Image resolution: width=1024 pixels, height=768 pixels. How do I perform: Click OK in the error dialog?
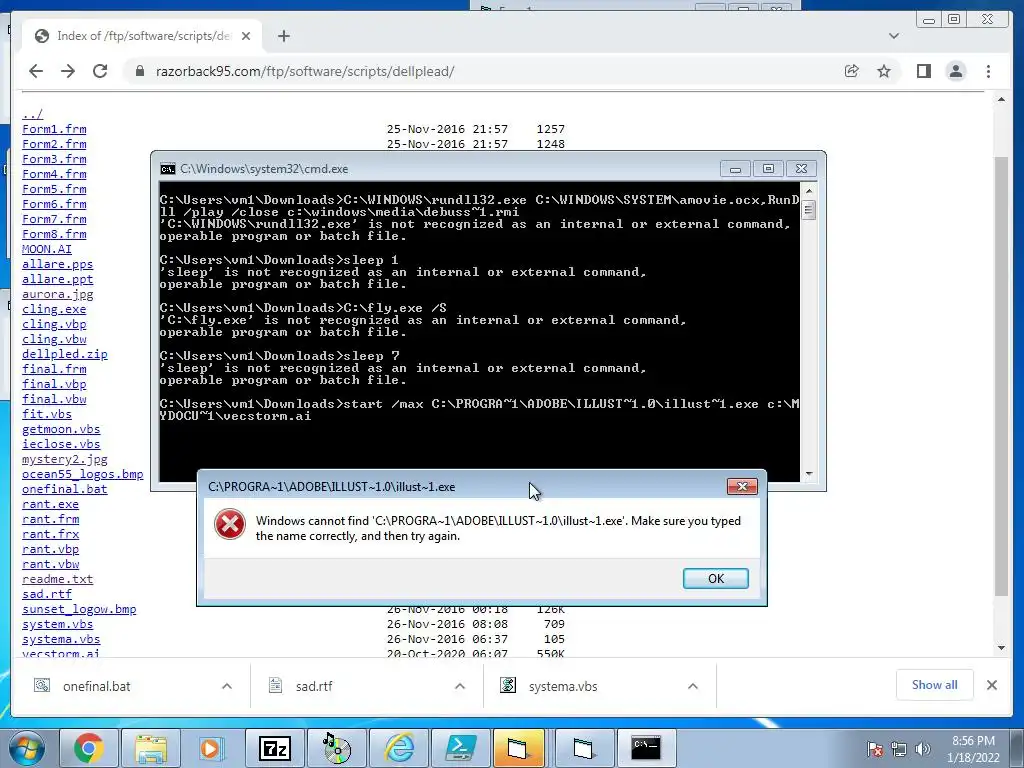coord(716,579)
